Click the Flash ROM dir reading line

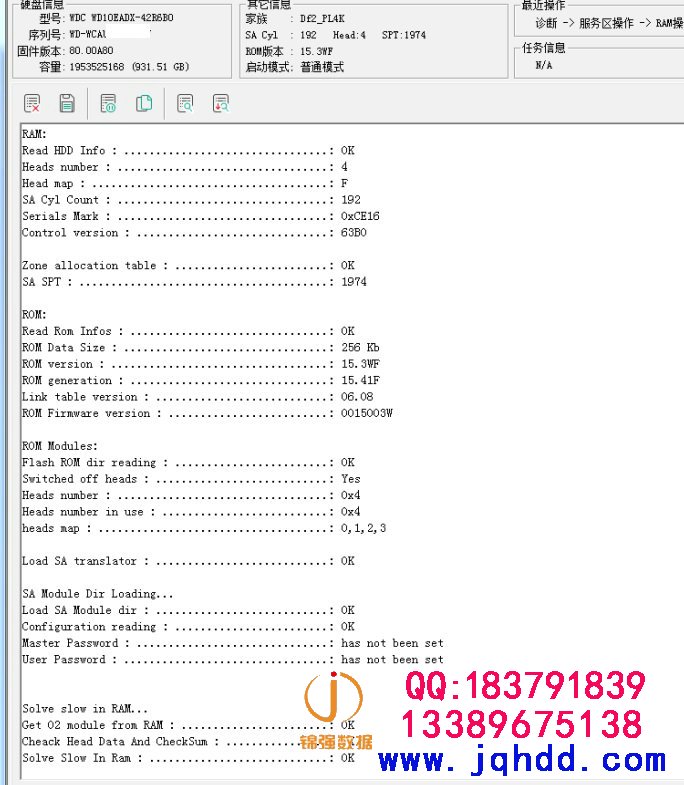[188, 463]
